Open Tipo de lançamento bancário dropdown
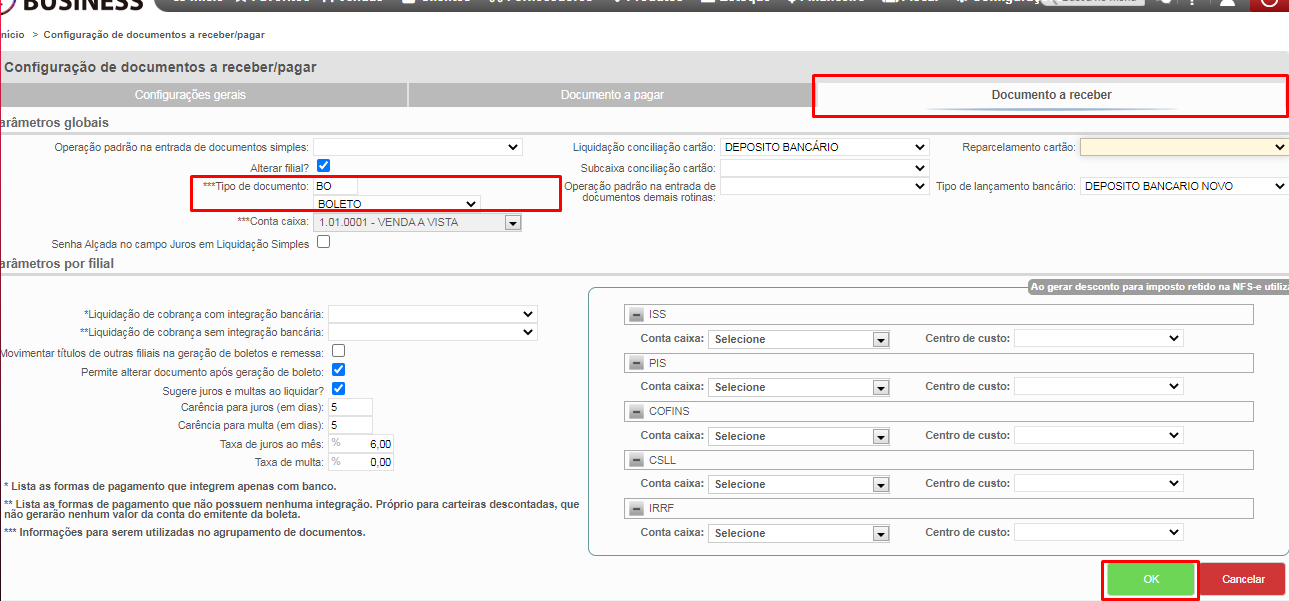The height and width of the screenshot is (601, 1289). pyautogui.click(x=1184, y=186)
